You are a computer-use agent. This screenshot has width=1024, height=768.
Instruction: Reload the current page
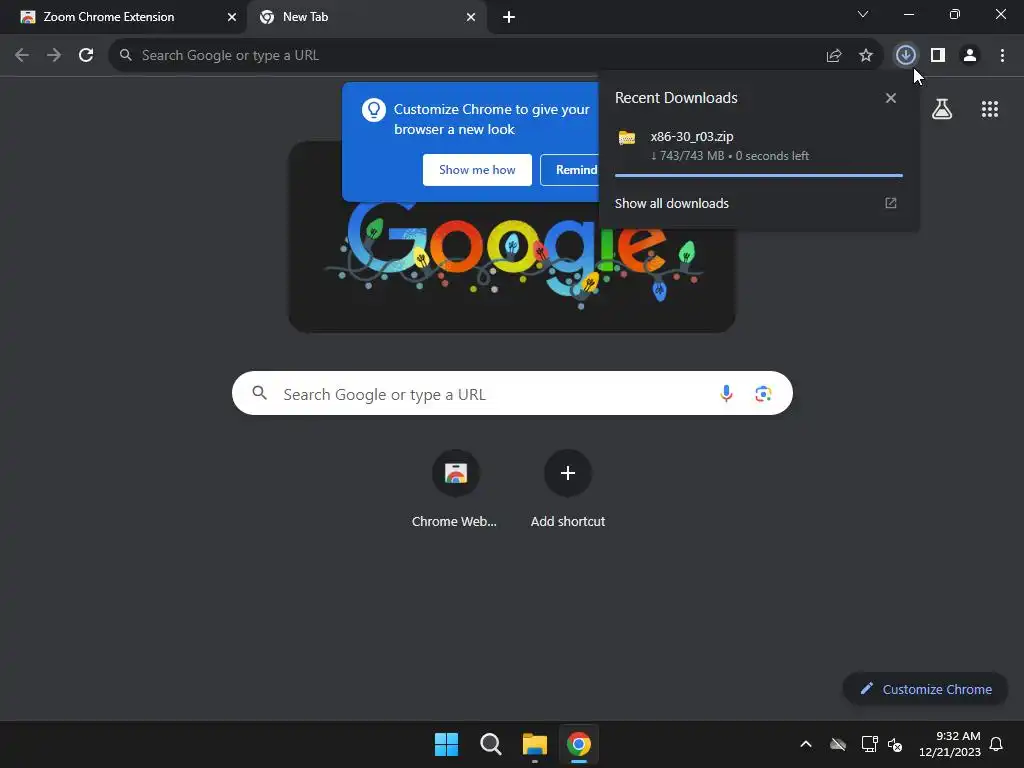(86, 56)
